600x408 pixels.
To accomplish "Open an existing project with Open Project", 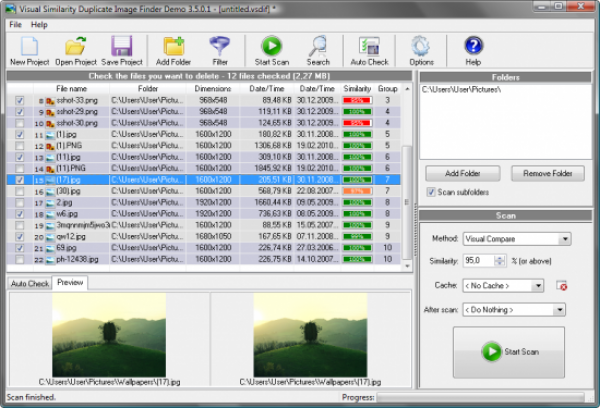I will 76,48.
